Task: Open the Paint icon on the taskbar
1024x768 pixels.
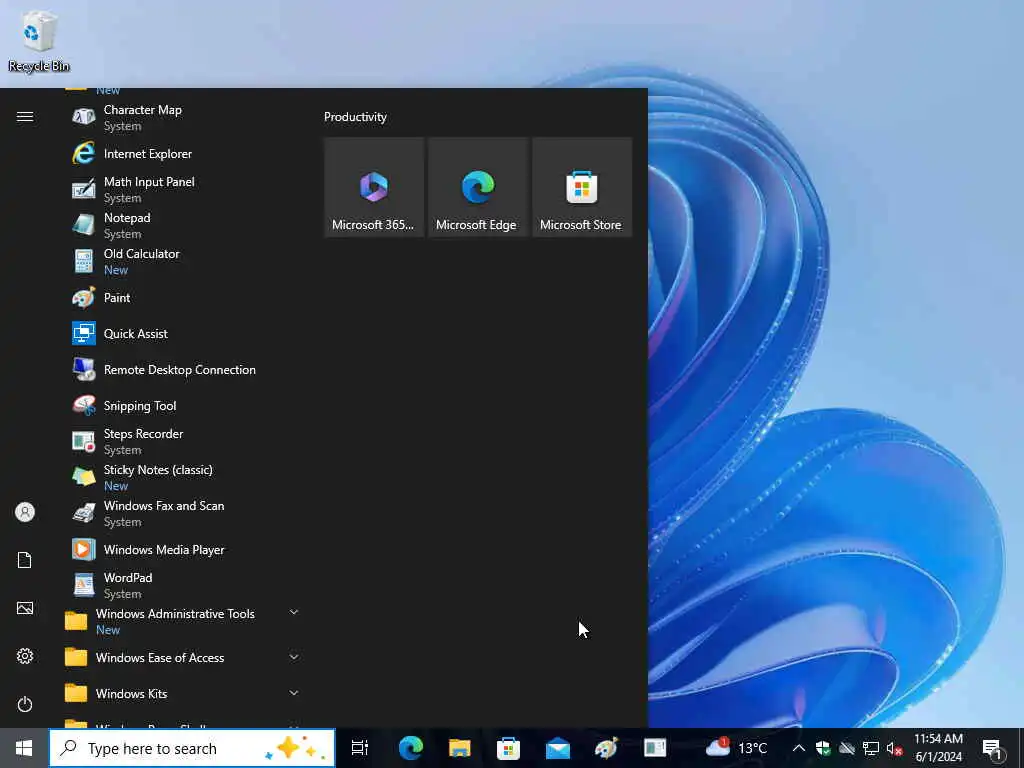Action: point(606,748)
